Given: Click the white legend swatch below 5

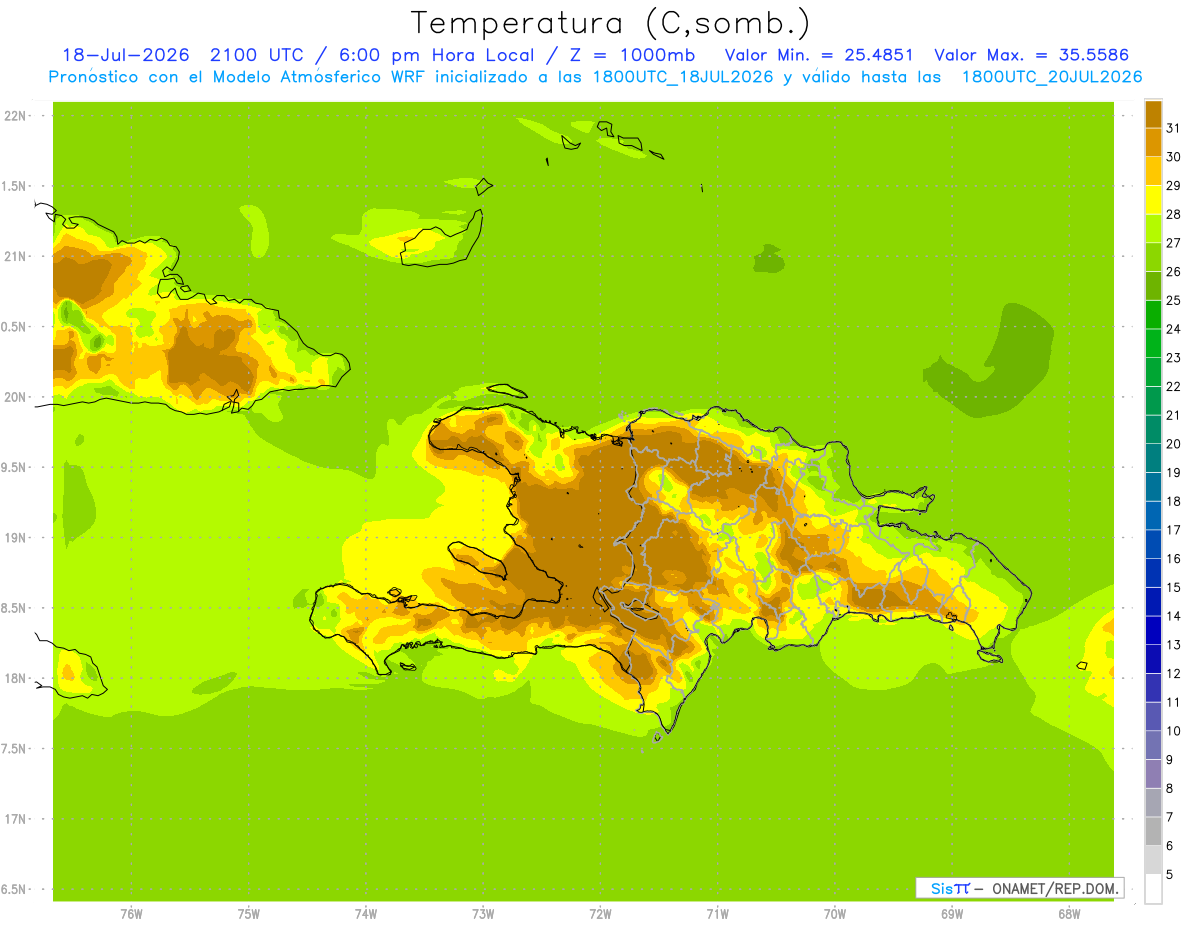Looking at the screenshot, I should 1153,889.
